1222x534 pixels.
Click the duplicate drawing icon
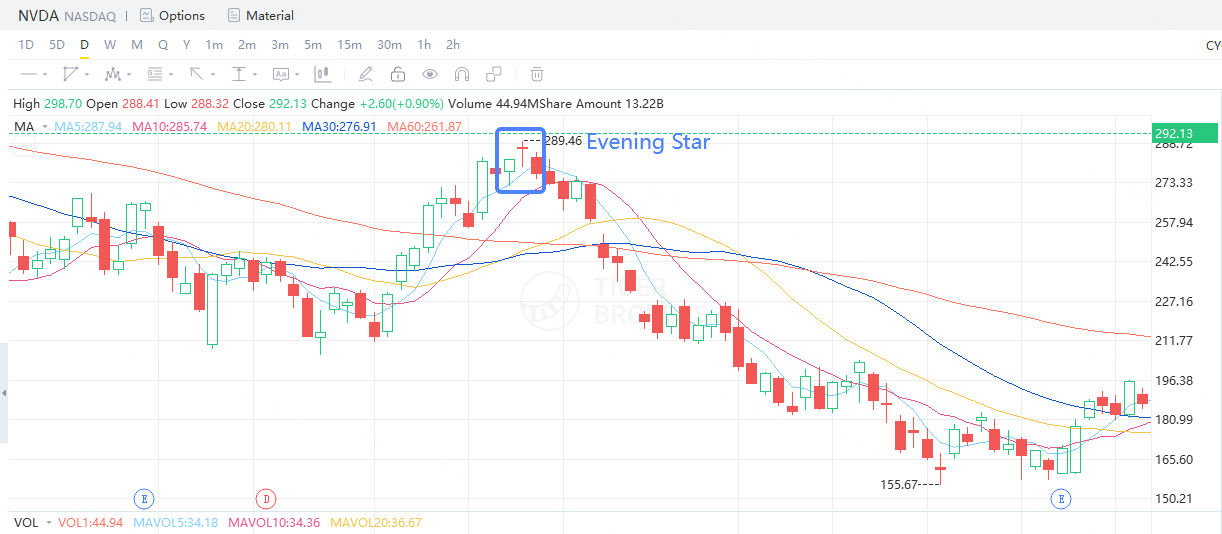(493, 74)
